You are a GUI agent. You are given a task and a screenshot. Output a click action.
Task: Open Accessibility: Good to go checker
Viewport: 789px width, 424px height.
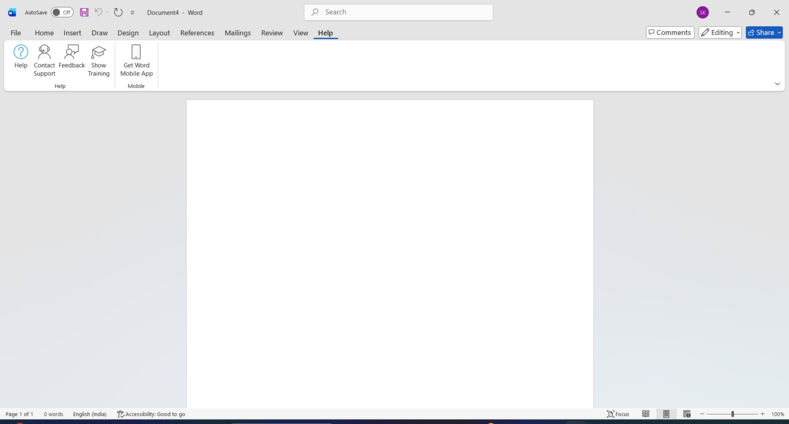click(151, 414)
